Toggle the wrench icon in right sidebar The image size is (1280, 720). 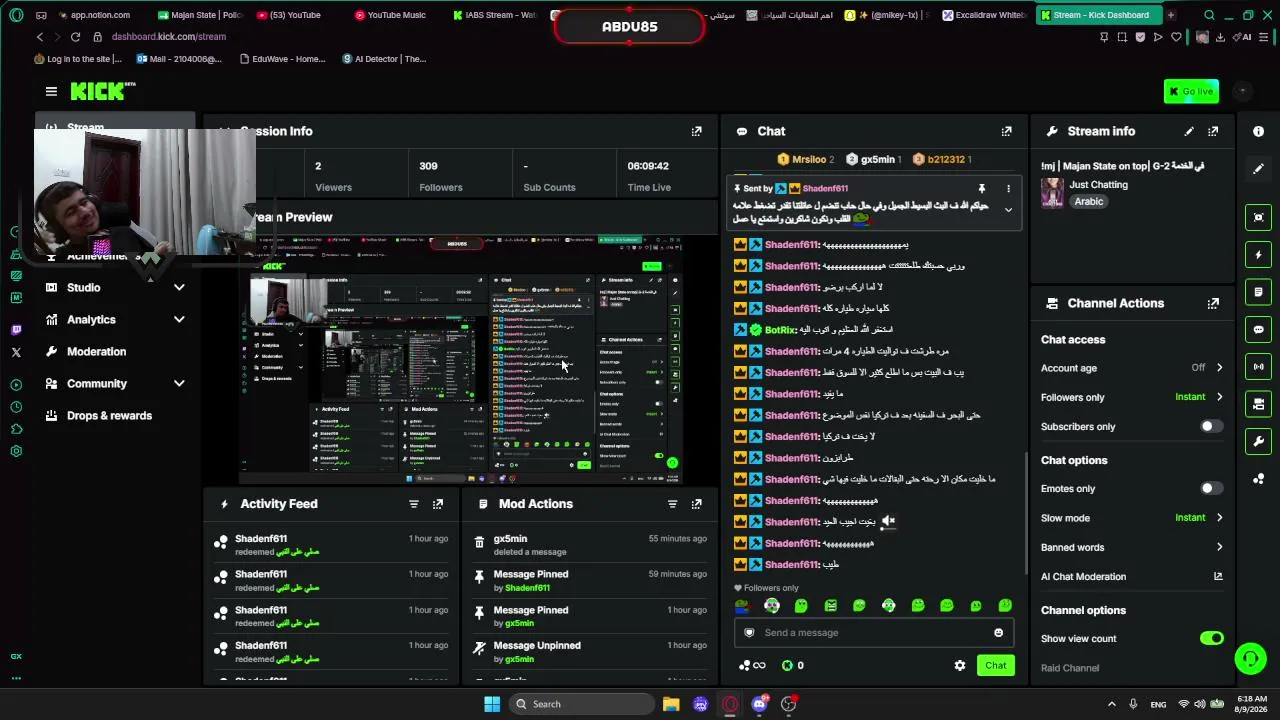tap(1258, 441)
